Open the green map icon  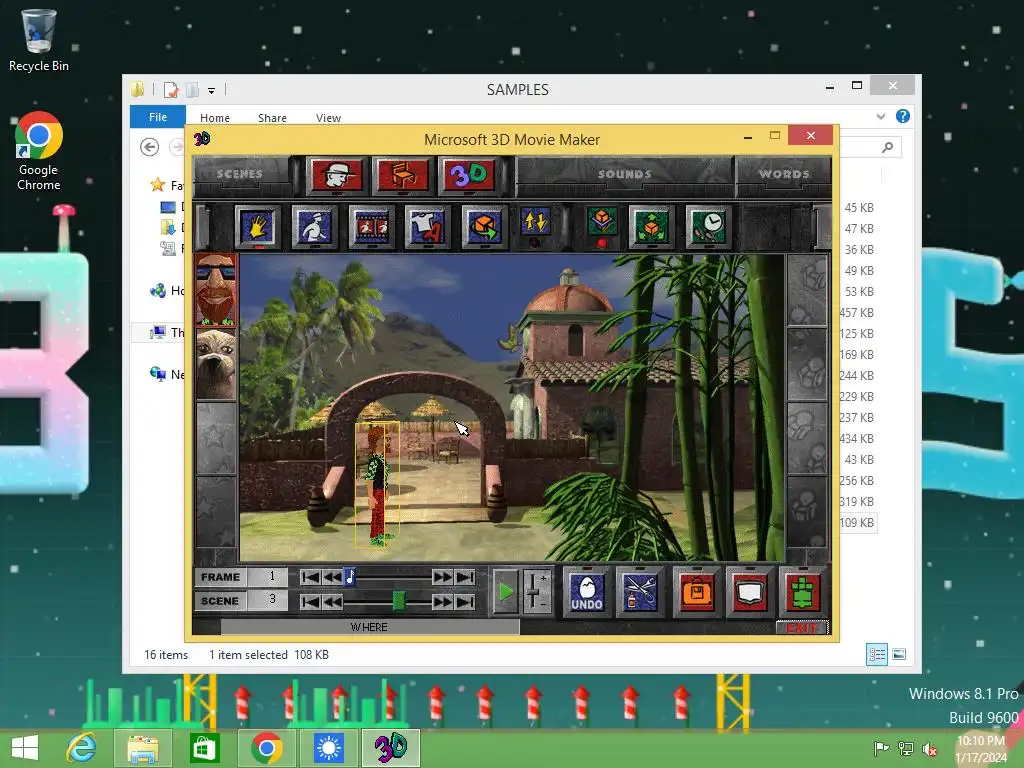[803, 593]
